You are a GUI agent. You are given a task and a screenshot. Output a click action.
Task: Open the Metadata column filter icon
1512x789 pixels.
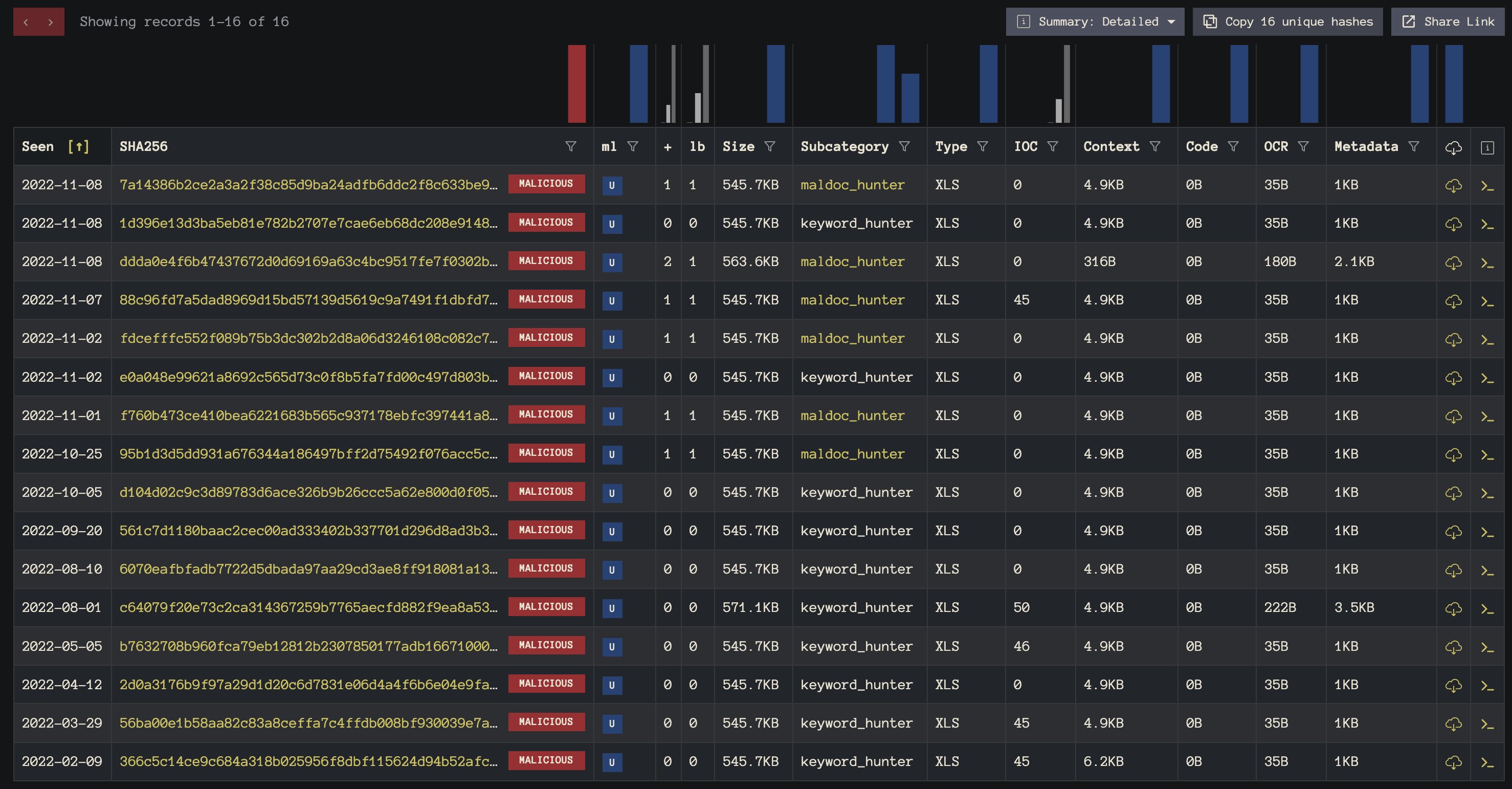(x=1414, y=146)
